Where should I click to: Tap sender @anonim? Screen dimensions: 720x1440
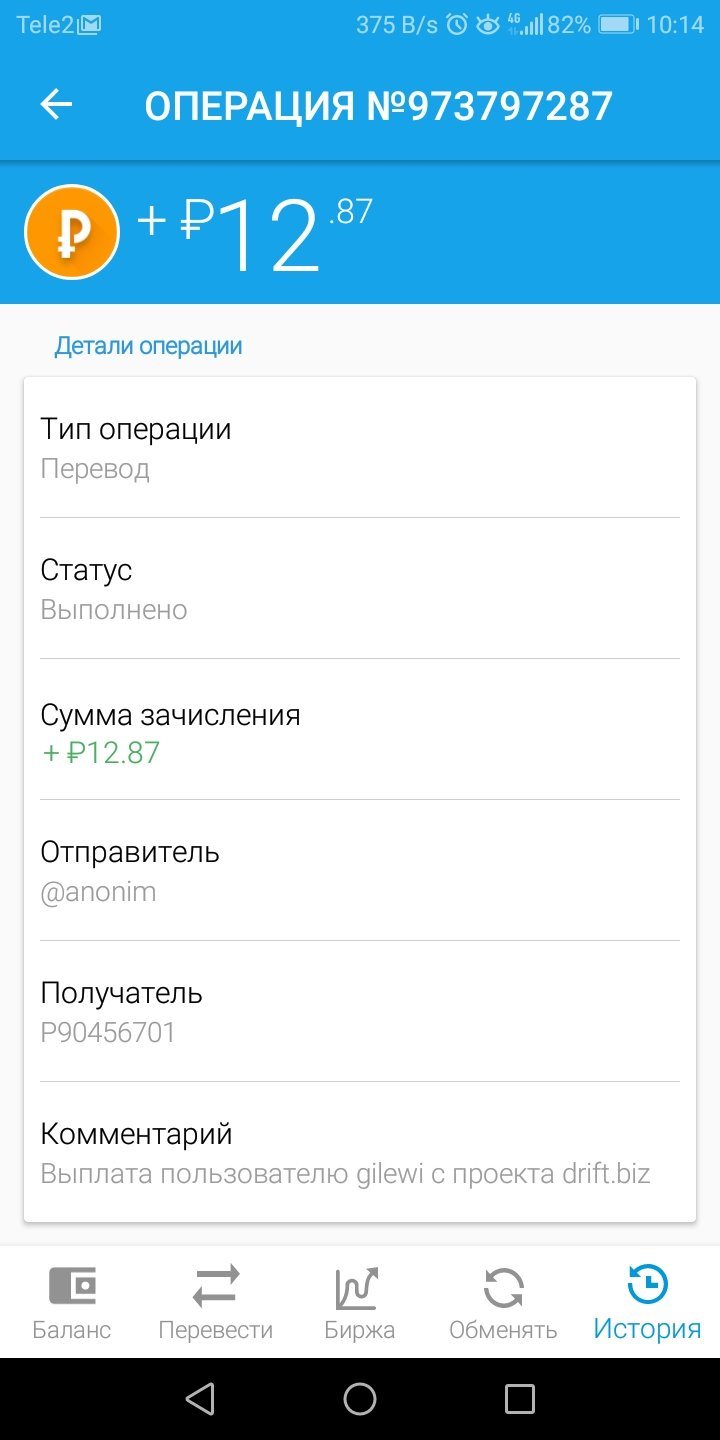[98, 892]
